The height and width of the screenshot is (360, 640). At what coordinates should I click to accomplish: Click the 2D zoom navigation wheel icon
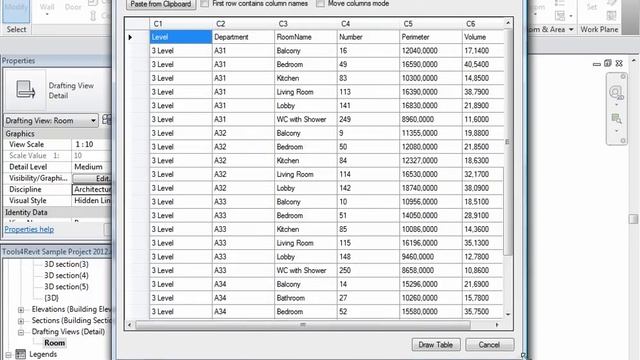tap(616, 93)
